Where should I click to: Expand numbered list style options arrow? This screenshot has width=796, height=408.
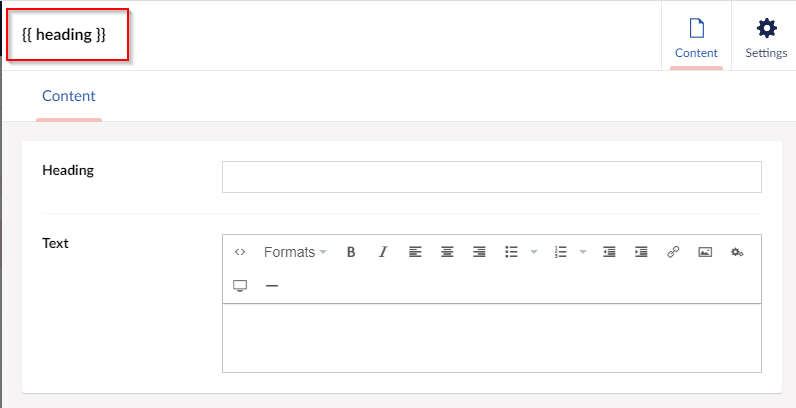pyautogui.click(x=583, y=252)
